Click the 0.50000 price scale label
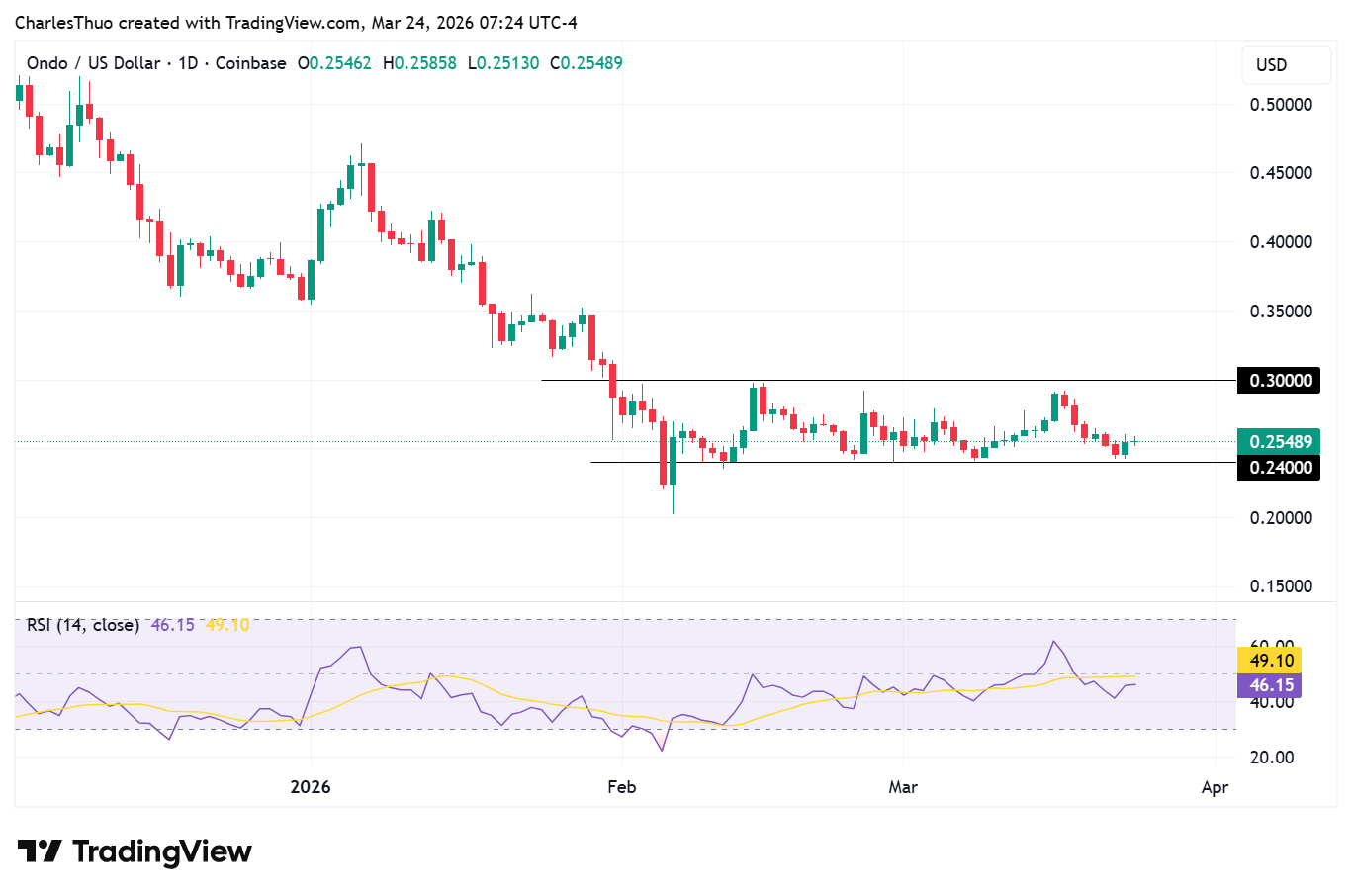The width and height of the screenshot is (1352, 896). (x=1281, y=105)
